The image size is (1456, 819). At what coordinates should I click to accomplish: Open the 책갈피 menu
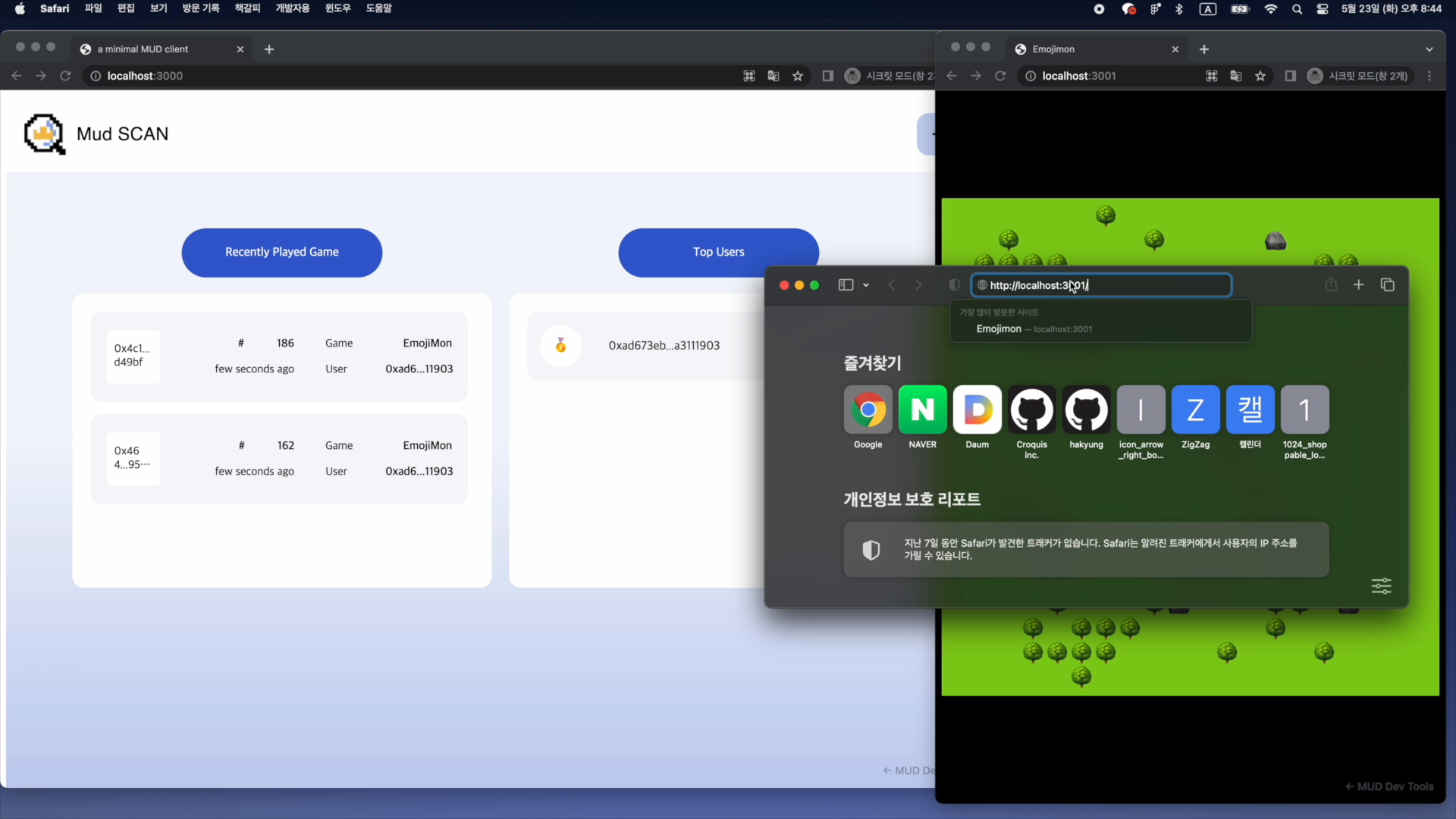click(x=247, y=8)
